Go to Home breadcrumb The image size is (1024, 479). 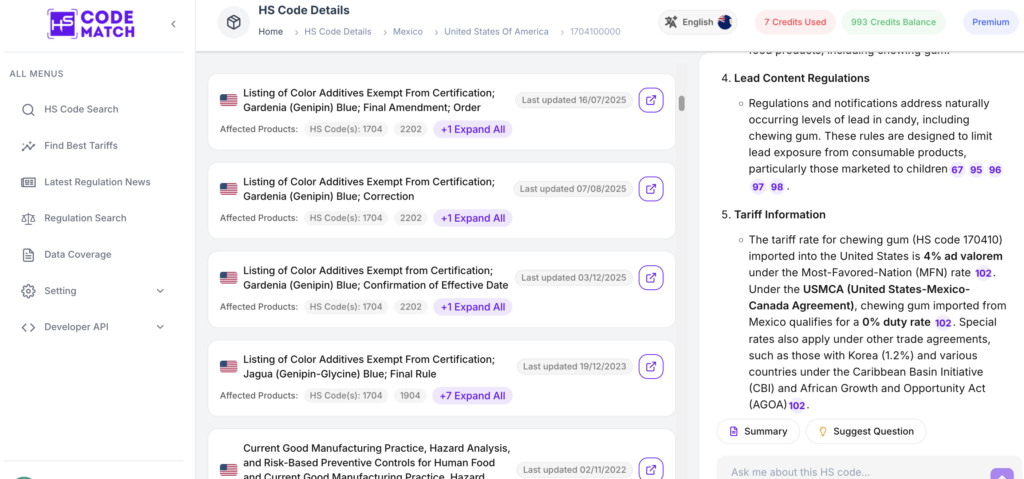[270, 31]
